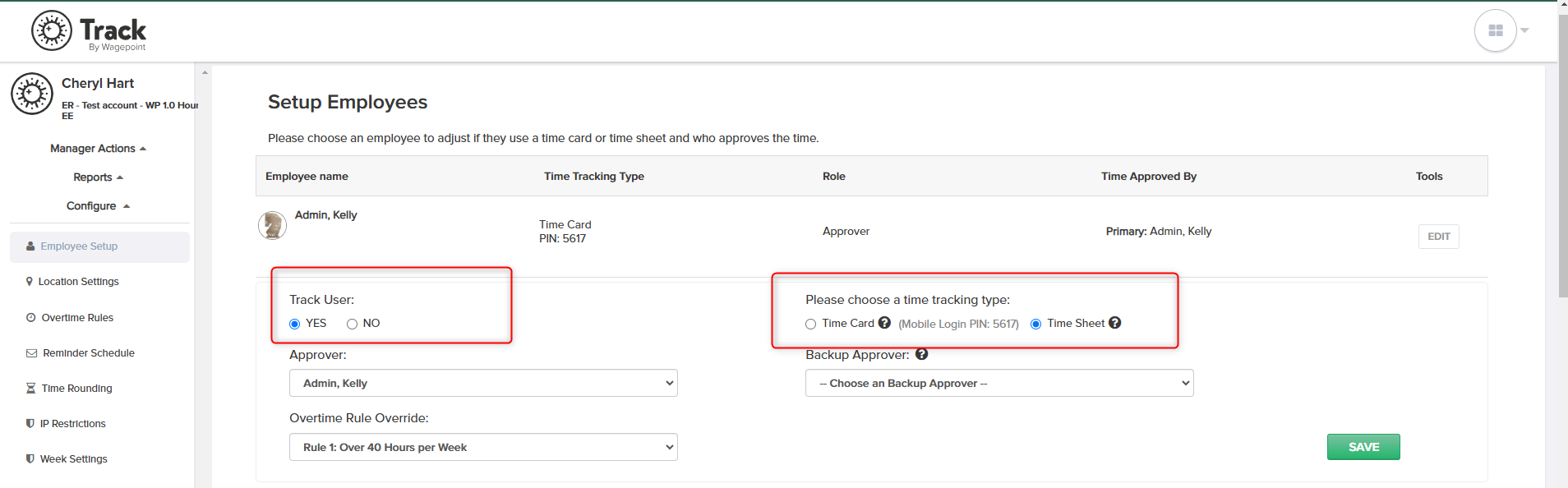Click Cheryl Hart's profile avatar icon
The image size is (1568, 488).
coord(32,94)
